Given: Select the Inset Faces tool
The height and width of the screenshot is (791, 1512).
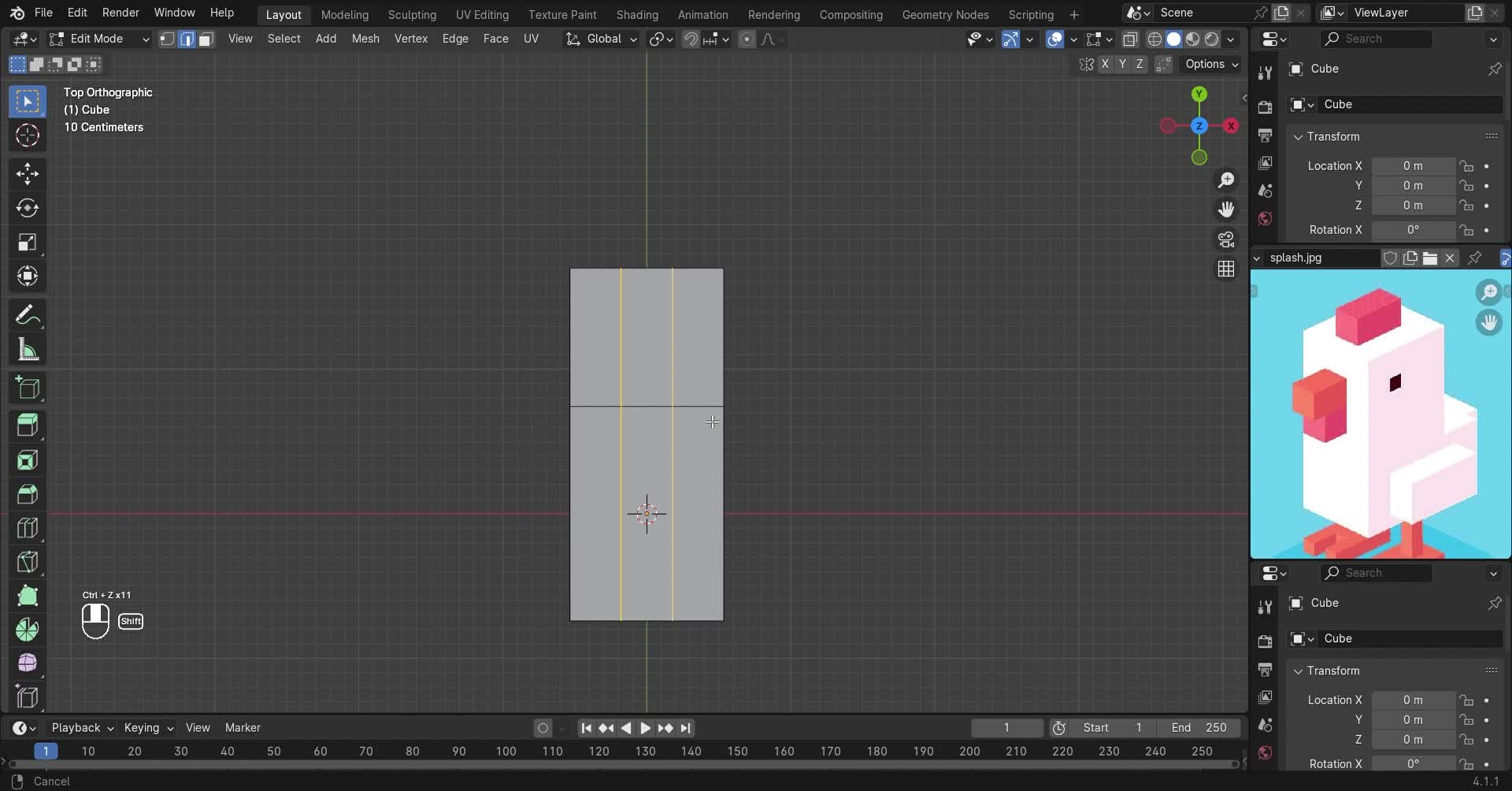Looking at the screenshot, I should pyautogui.click(x=28, y=460).
